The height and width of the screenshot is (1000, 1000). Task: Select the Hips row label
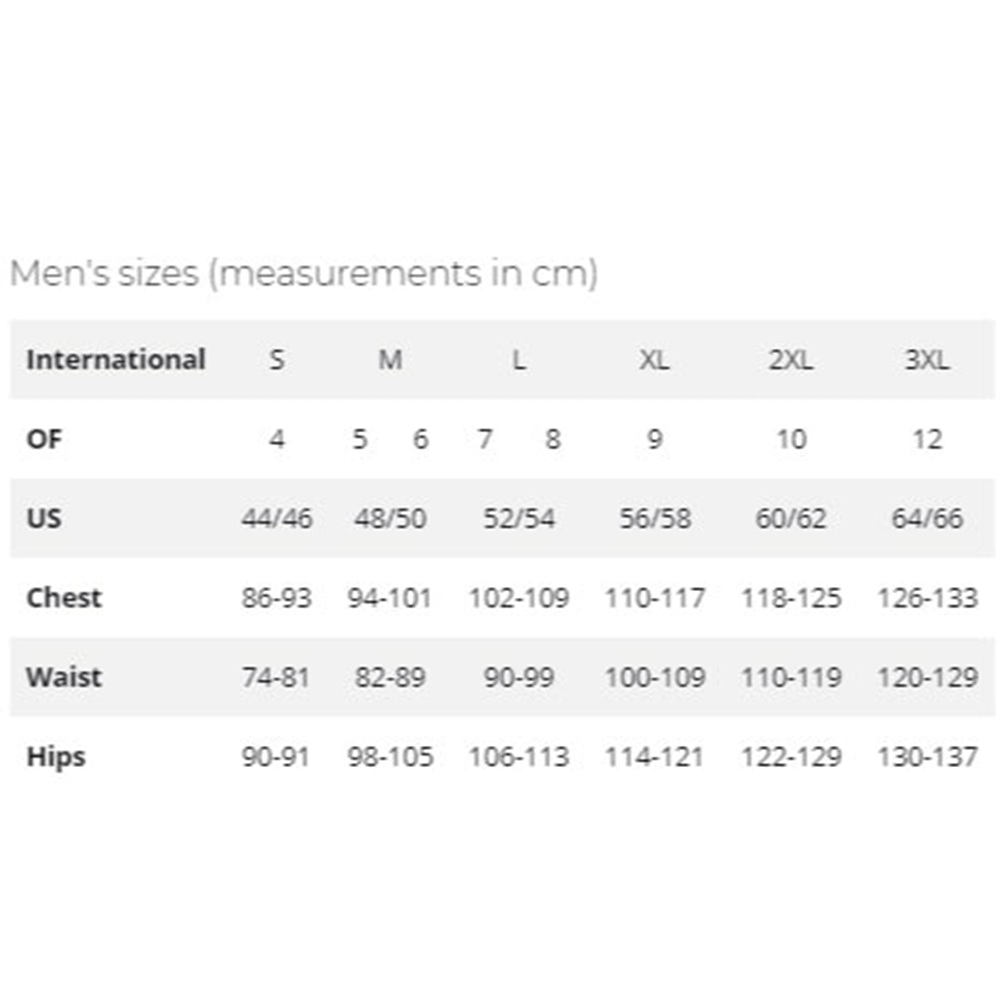point(56,756)
